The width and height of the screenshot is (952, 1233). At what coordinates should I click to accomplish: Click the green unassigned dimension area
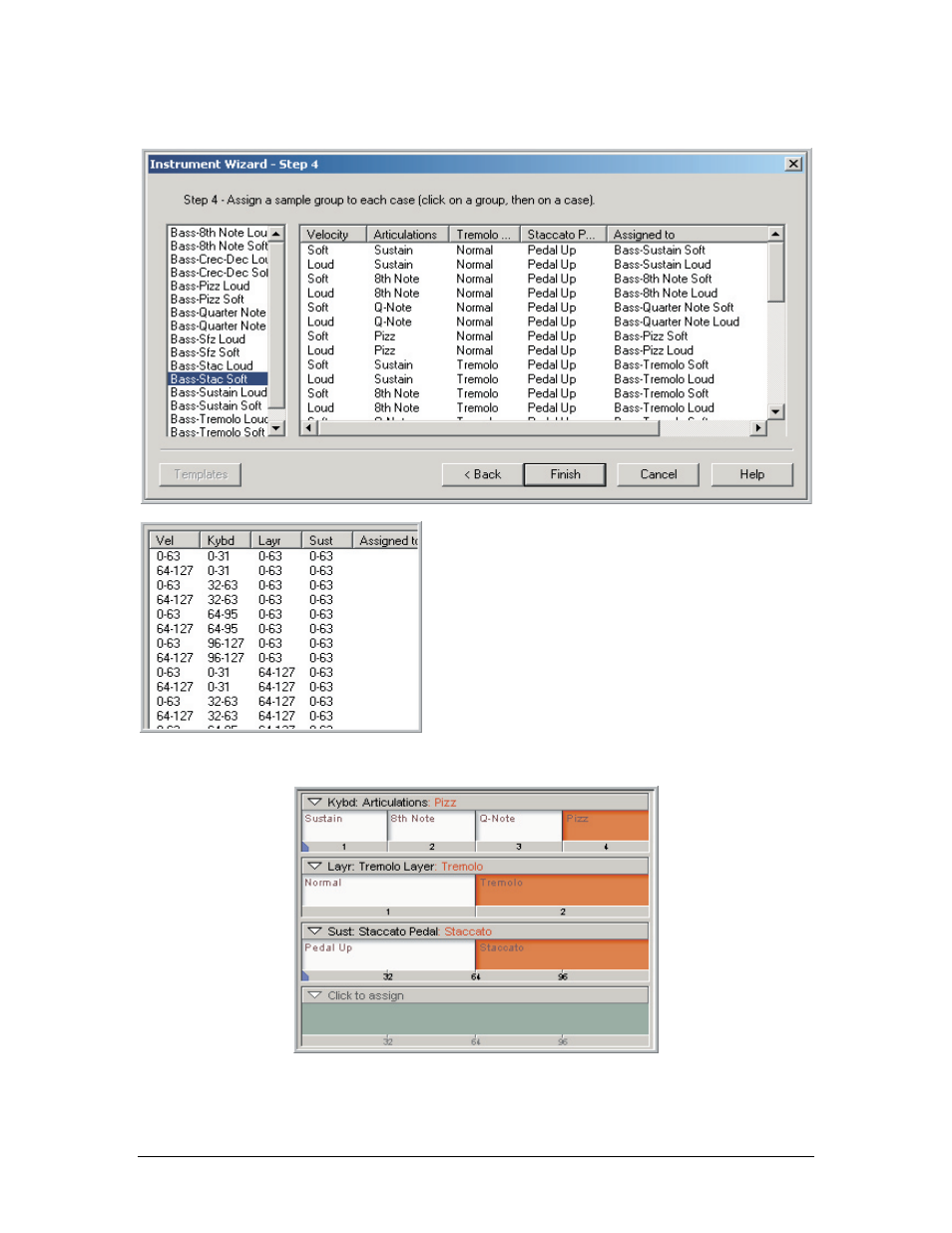475,1019
